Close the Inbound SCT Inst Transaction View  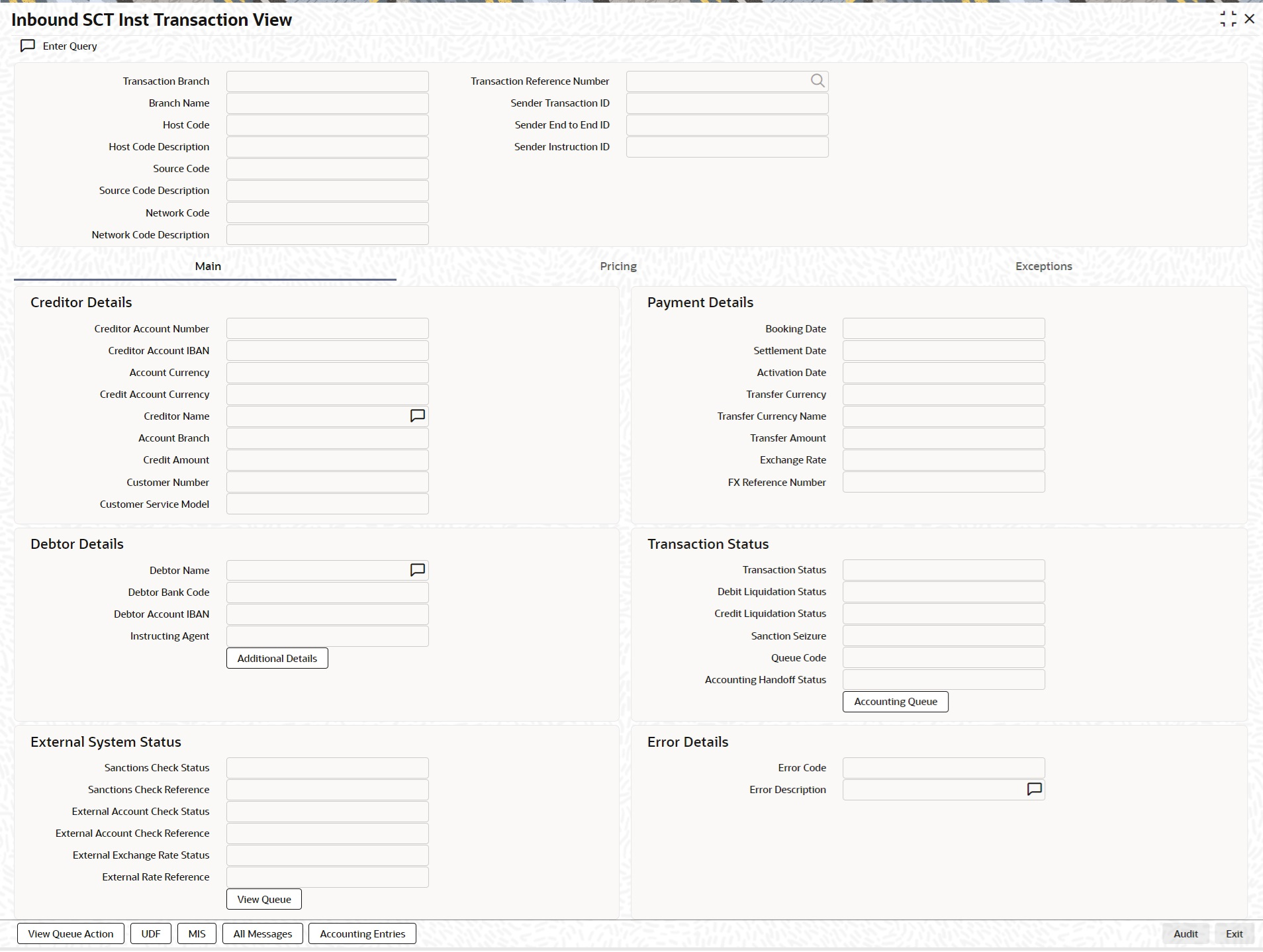click(1250, 19)
